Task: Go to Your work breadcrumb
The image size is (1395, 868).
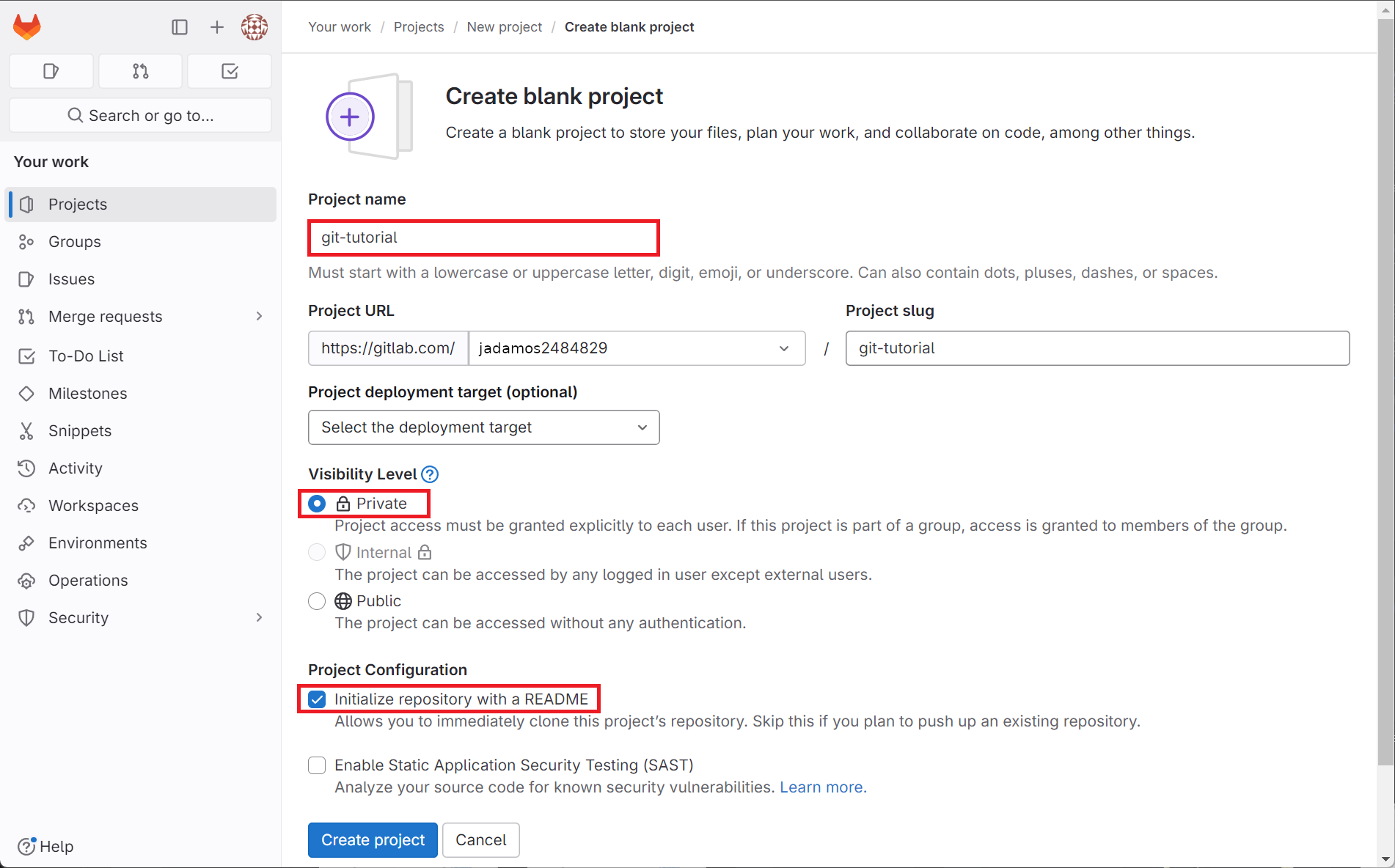Action: (340, 27)
